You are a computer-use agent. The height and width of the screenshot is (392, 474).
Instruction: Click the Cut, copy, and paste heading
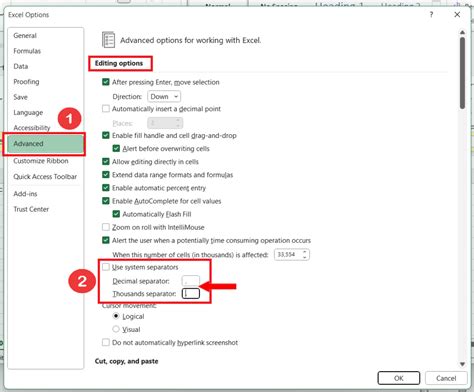[x=127, y=361]
